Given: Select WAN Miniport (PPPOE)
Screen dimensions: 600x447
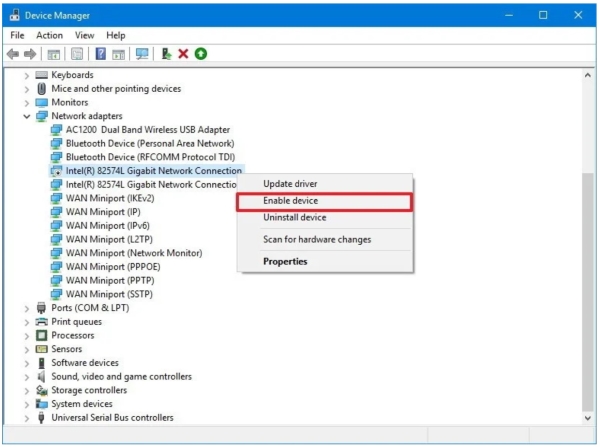Looking at the screenshot, I should click(113, 267).
